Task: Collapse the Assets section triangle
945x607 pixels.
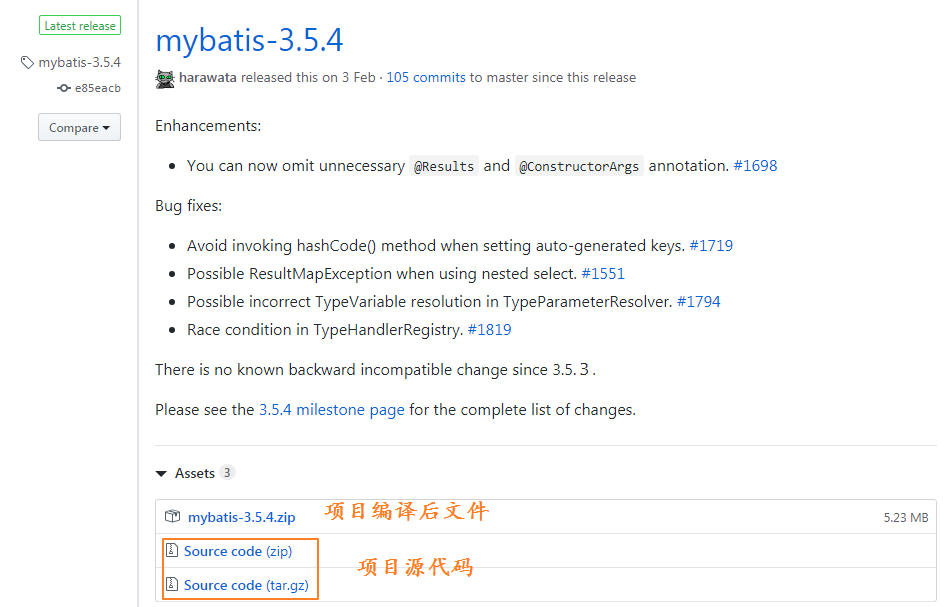Action: point(161,474)
